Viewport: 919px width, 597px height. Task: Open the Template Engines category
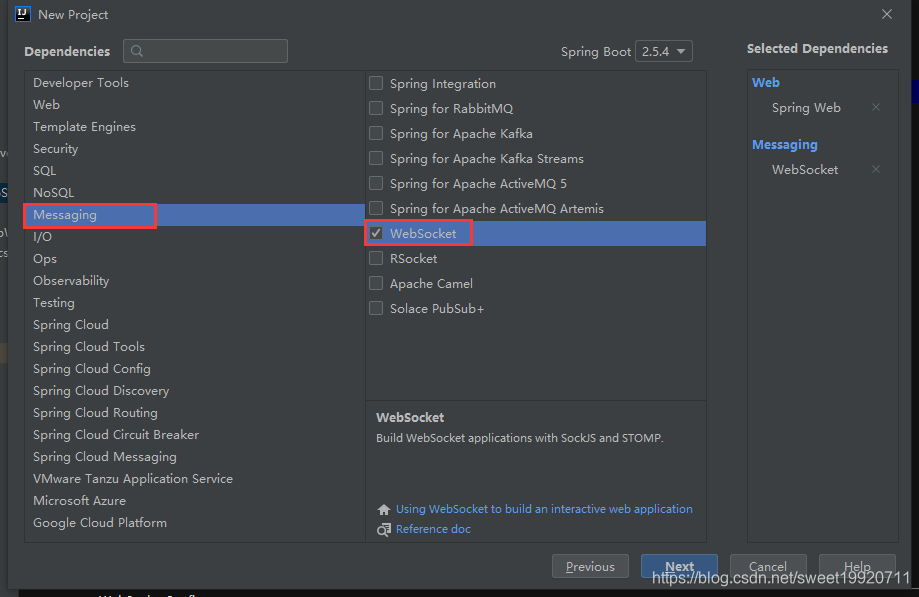tap(195, 127)
